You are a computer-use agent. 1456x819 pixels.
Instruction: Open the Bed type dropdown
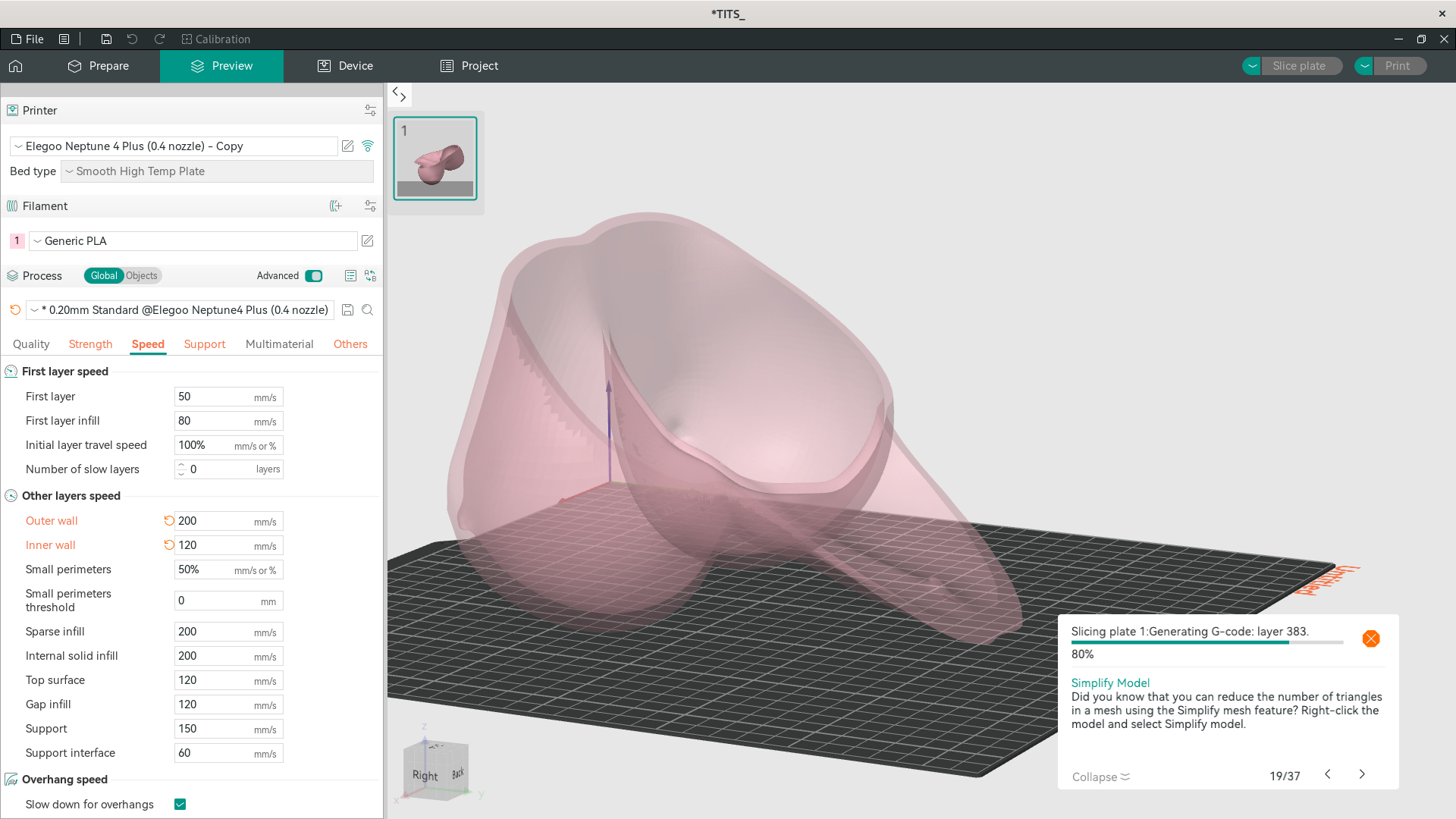[x=217, y=171]
